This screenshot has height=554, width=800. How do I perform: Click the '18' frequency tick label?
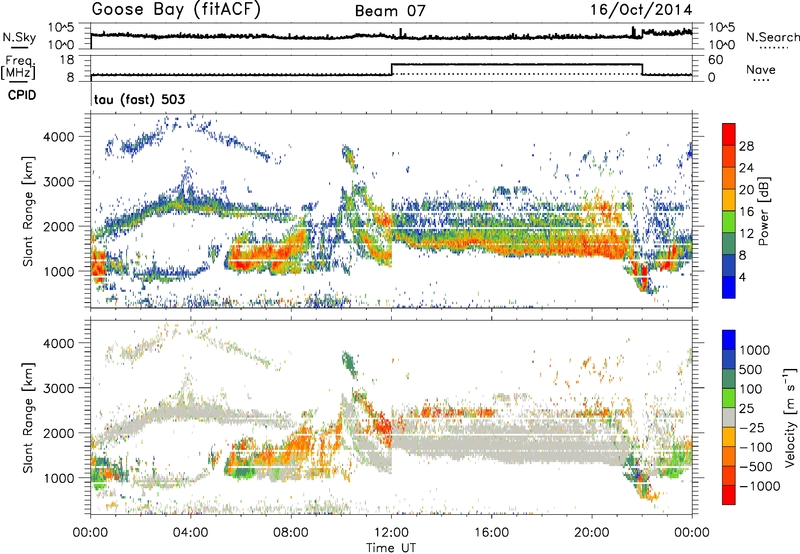(x=67, y=60)
